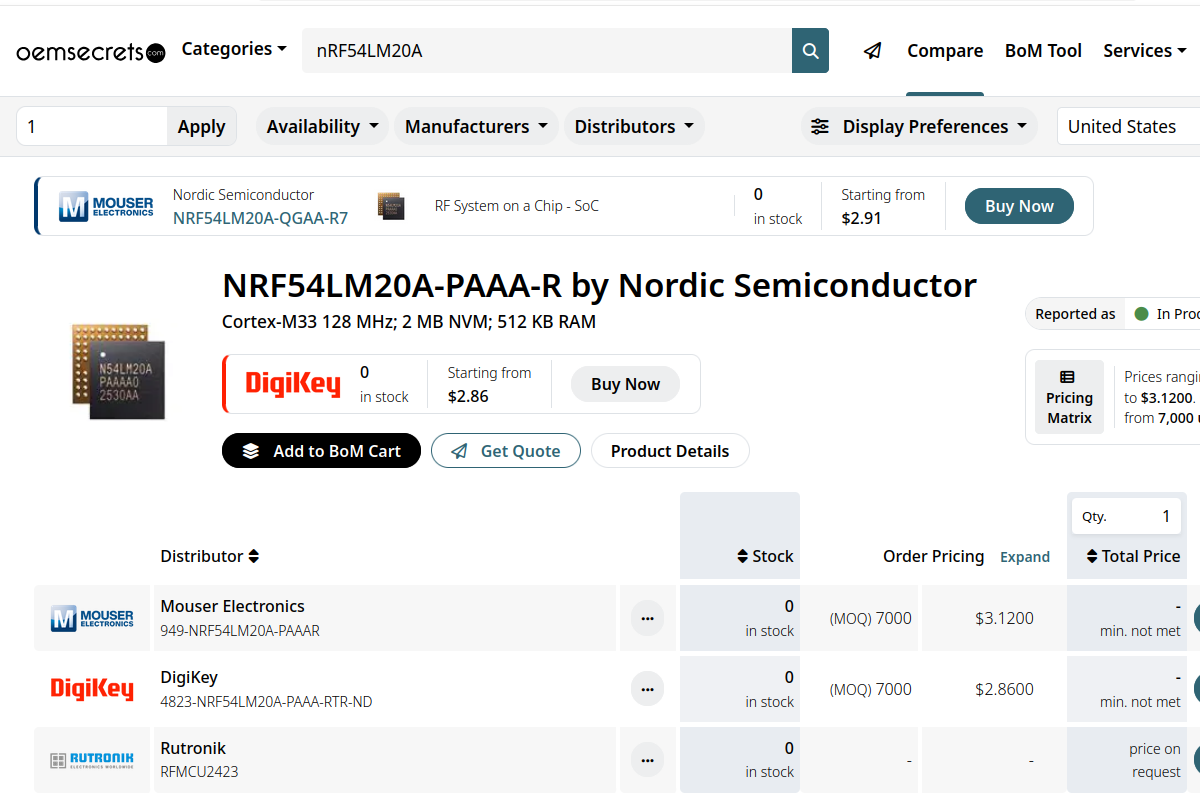This screenshot has width=1200, height=809.
Task: Sort table by Stock column
Action: click(765, 556)
